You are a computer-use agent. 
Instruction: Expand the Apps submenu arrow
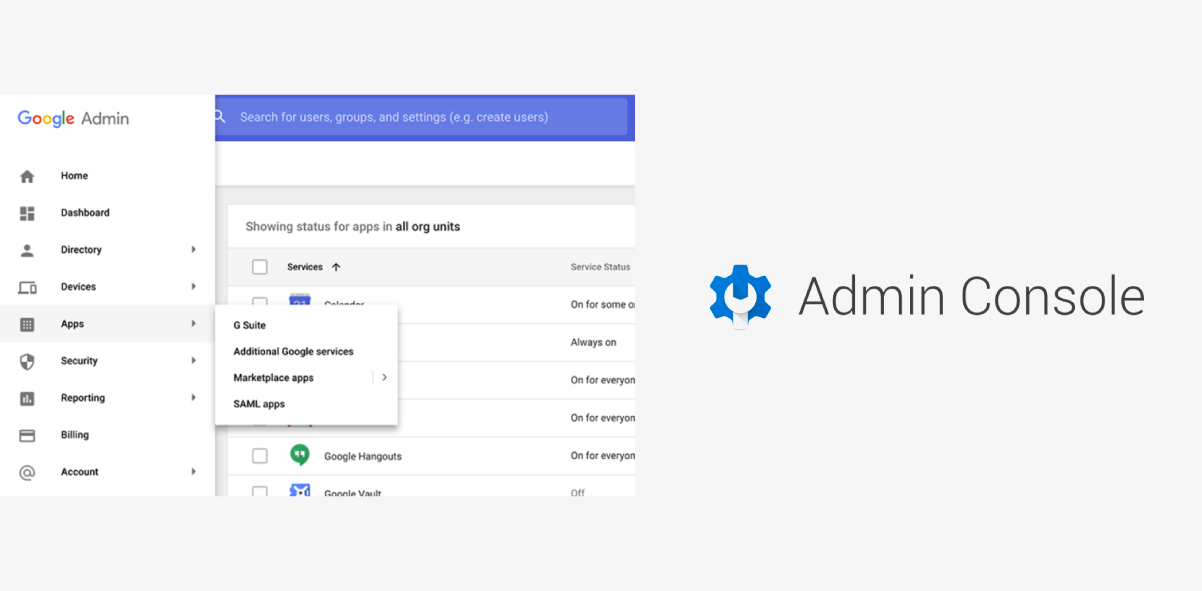194,323
